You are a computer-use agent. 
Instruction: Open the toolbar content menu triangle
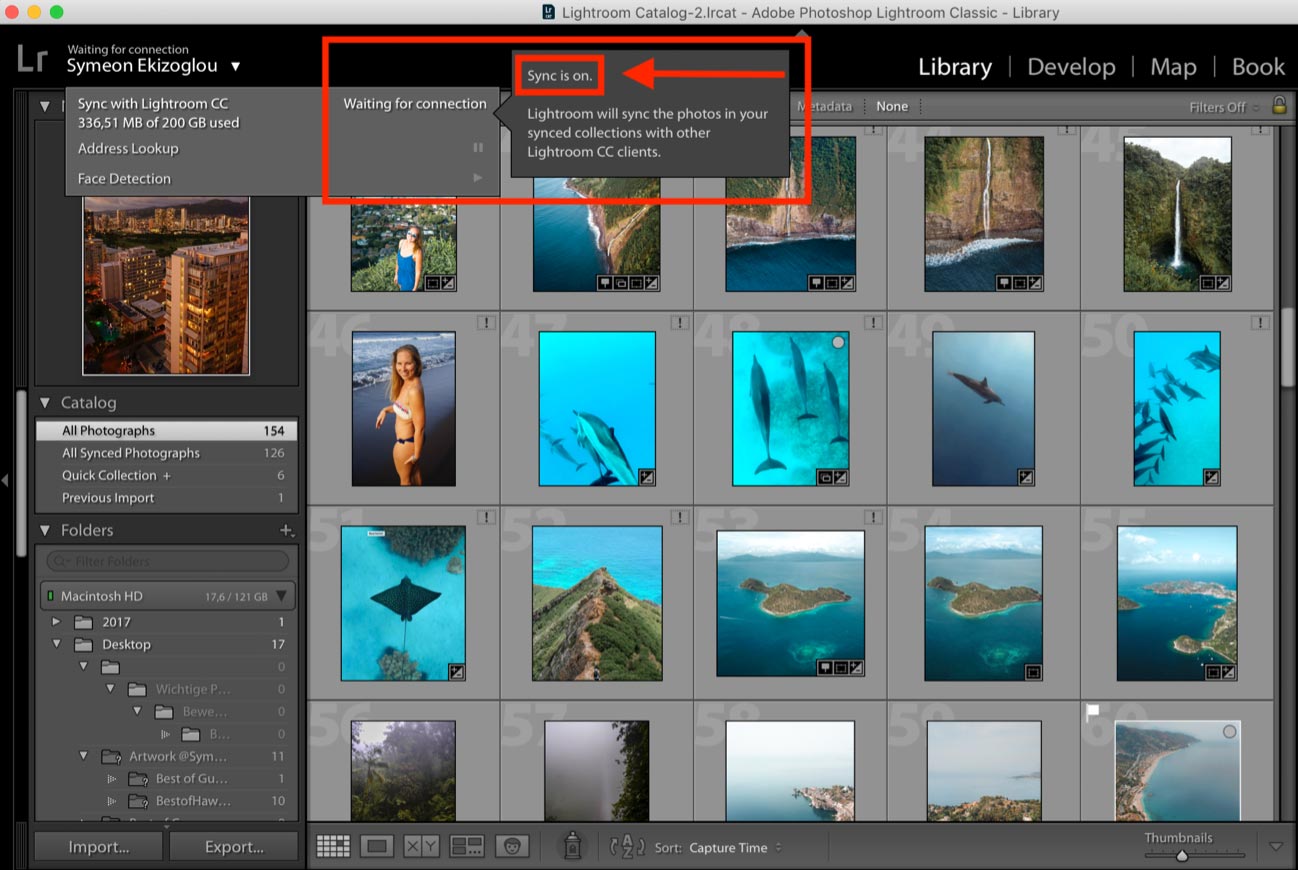(x=1275, y=846)
